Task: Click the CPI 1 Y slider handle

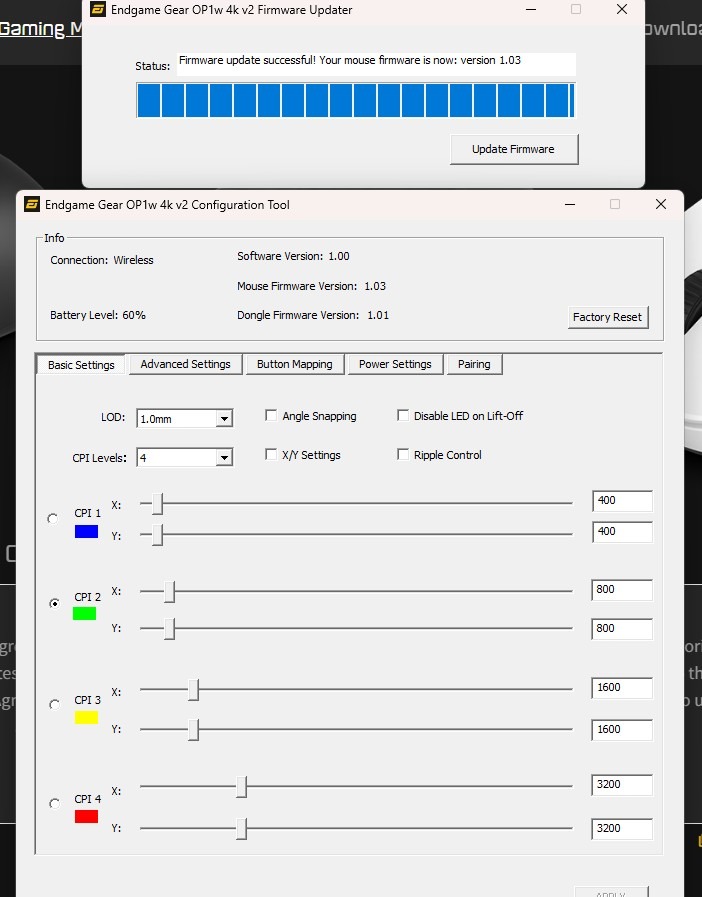Action: pos(157,534)
